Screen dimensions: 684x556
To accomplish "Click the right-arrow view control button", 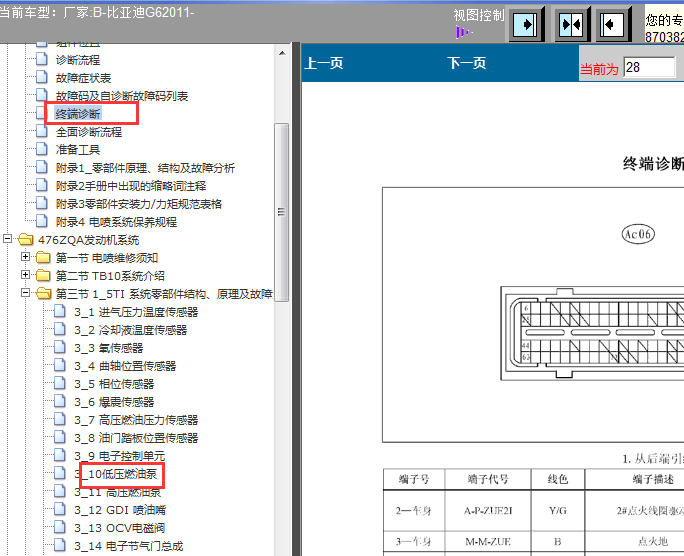I will pyautogui.click(x=526, y=24).
